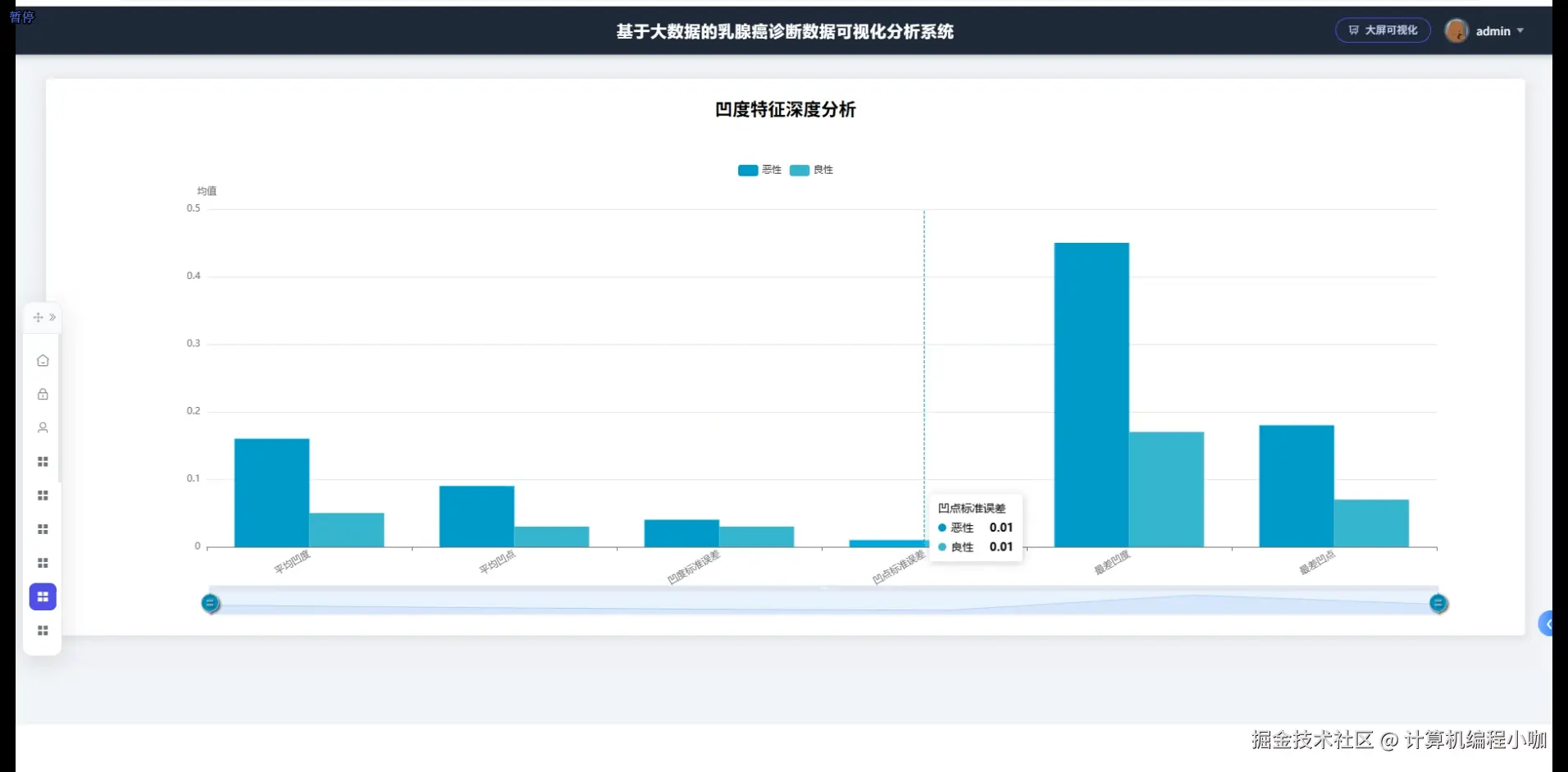
Task: Open the sidebar user profile icon
Action: click(x=43, y=428)
